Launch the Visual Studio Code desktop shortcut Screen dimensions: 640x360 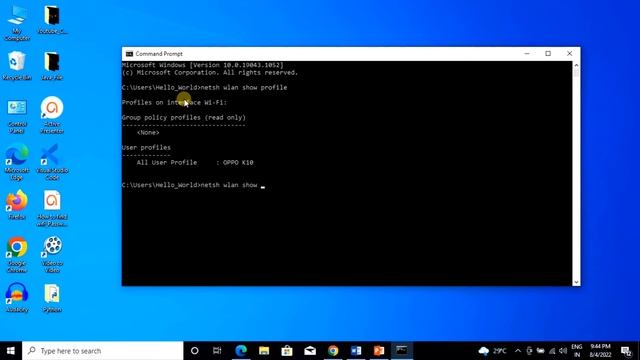pos(52,162)
